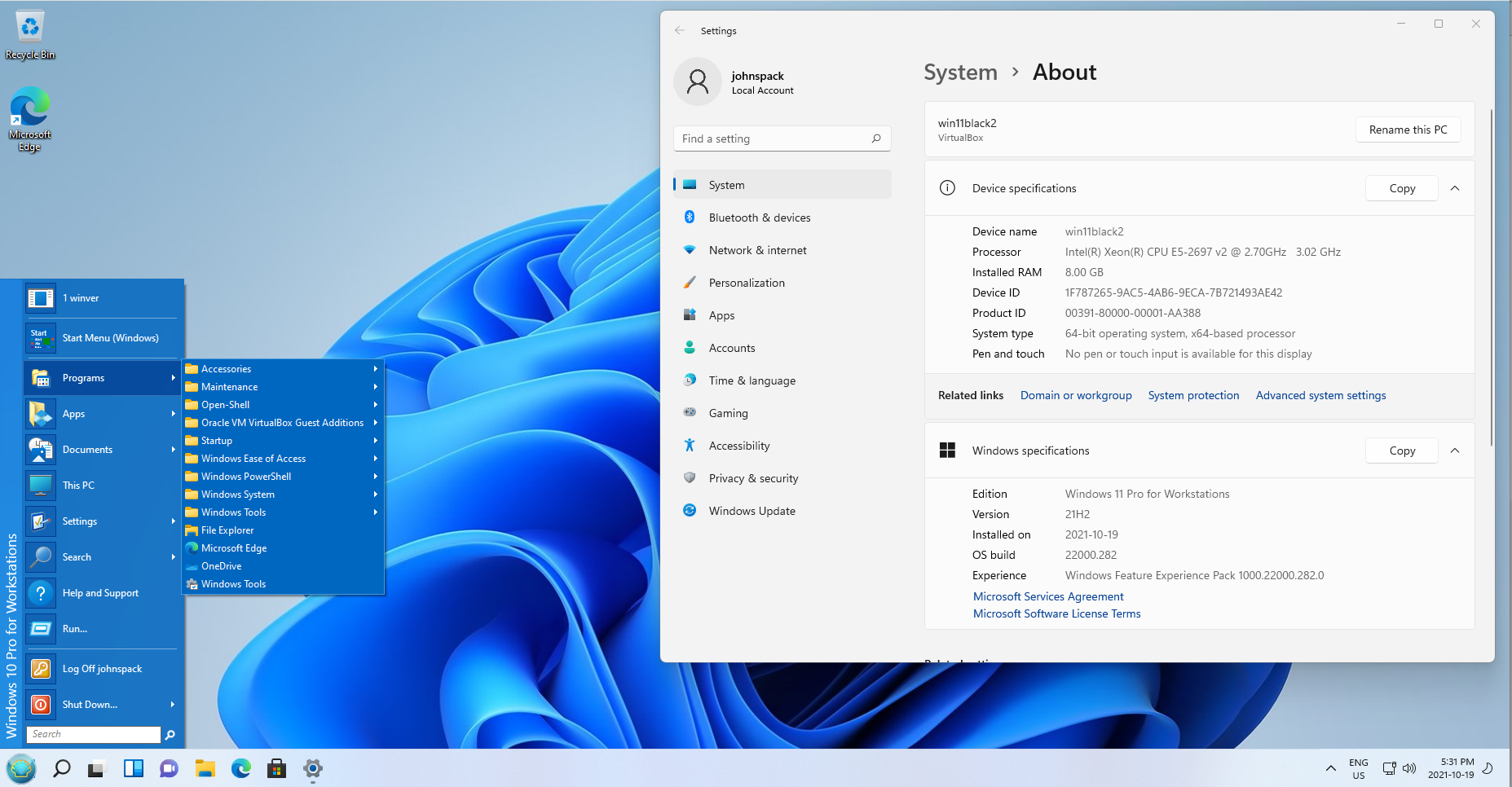Image resolution: width=1512 pixels, height=787 pixels.
Task: Open Microsoft Store from the taskbar
Action: click(276, 768)
